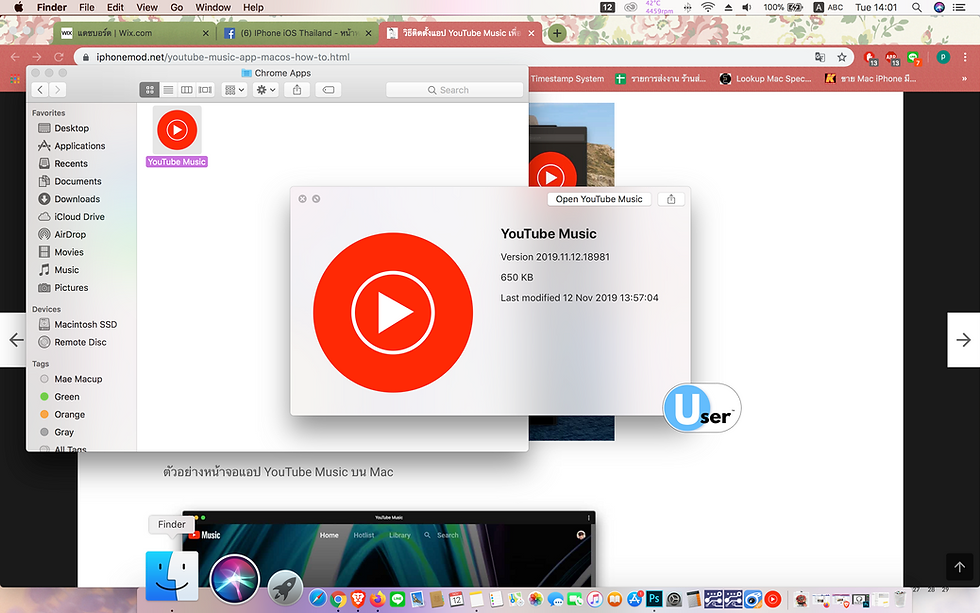Screen dimensions: 980x613
Task: Show more bookmarks with the overflow chevron
Action: [964, 79]
